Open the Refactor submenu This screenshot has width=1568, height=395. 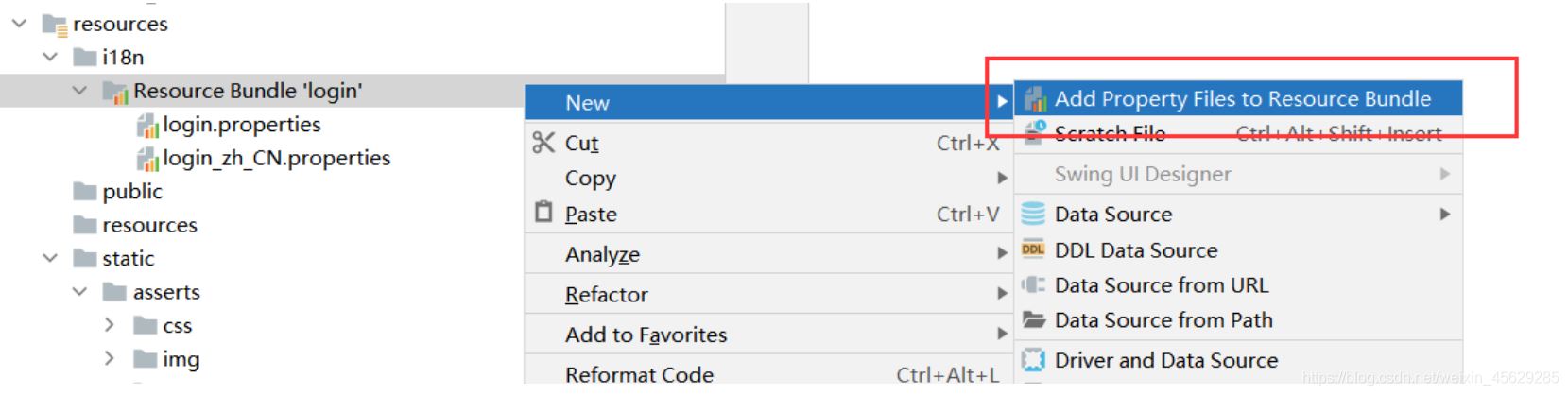tap(606, 295)
